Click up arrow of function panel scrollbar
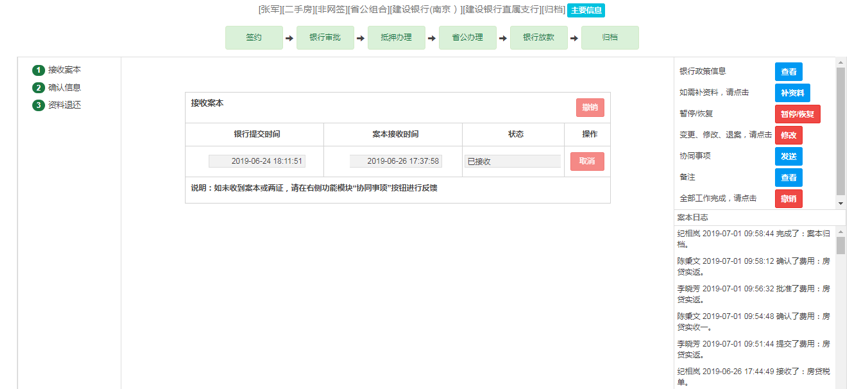 click(841, 62)
